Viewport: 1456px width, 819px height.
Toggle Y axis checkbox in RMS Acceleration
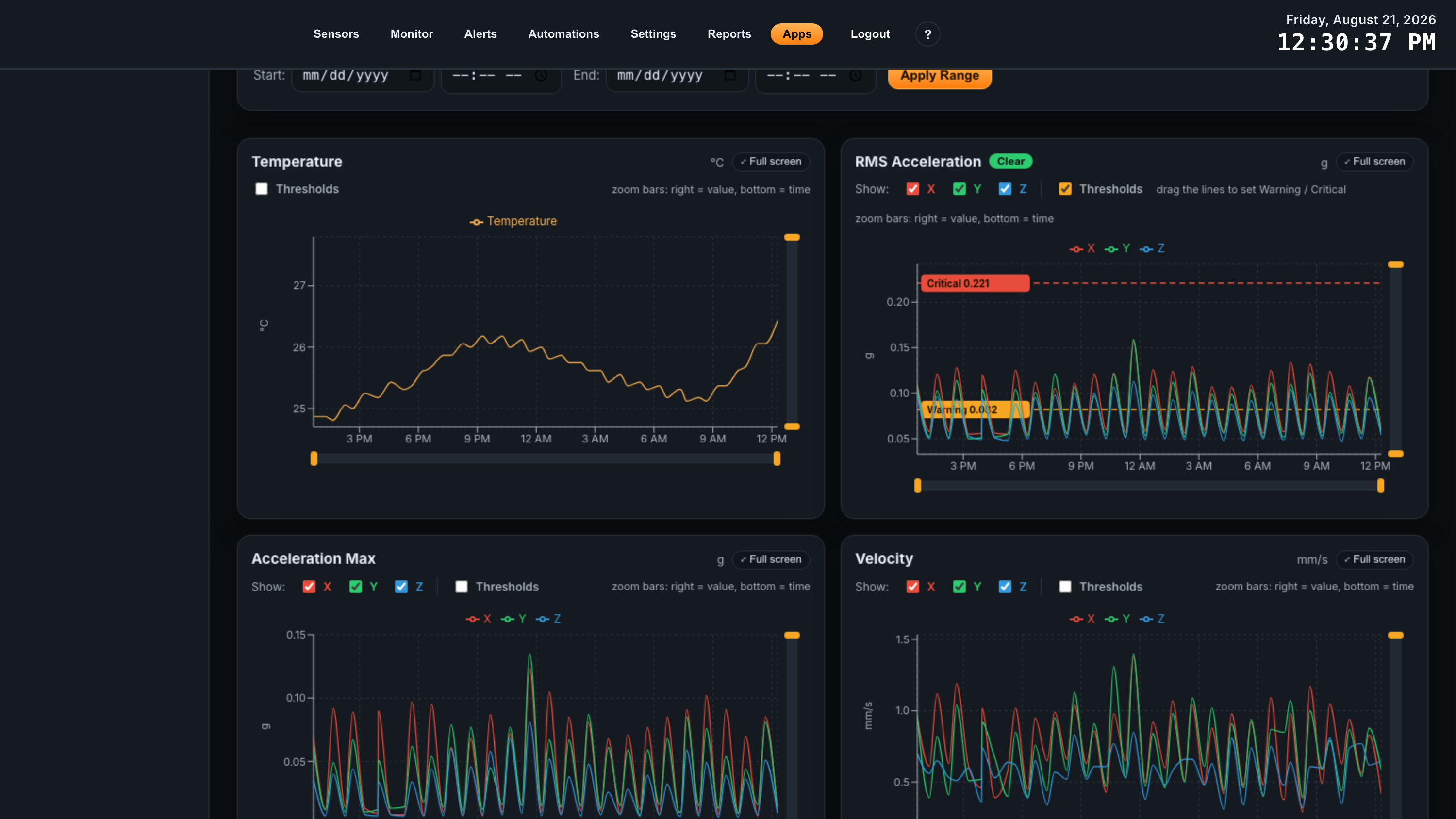click(959, 189)
